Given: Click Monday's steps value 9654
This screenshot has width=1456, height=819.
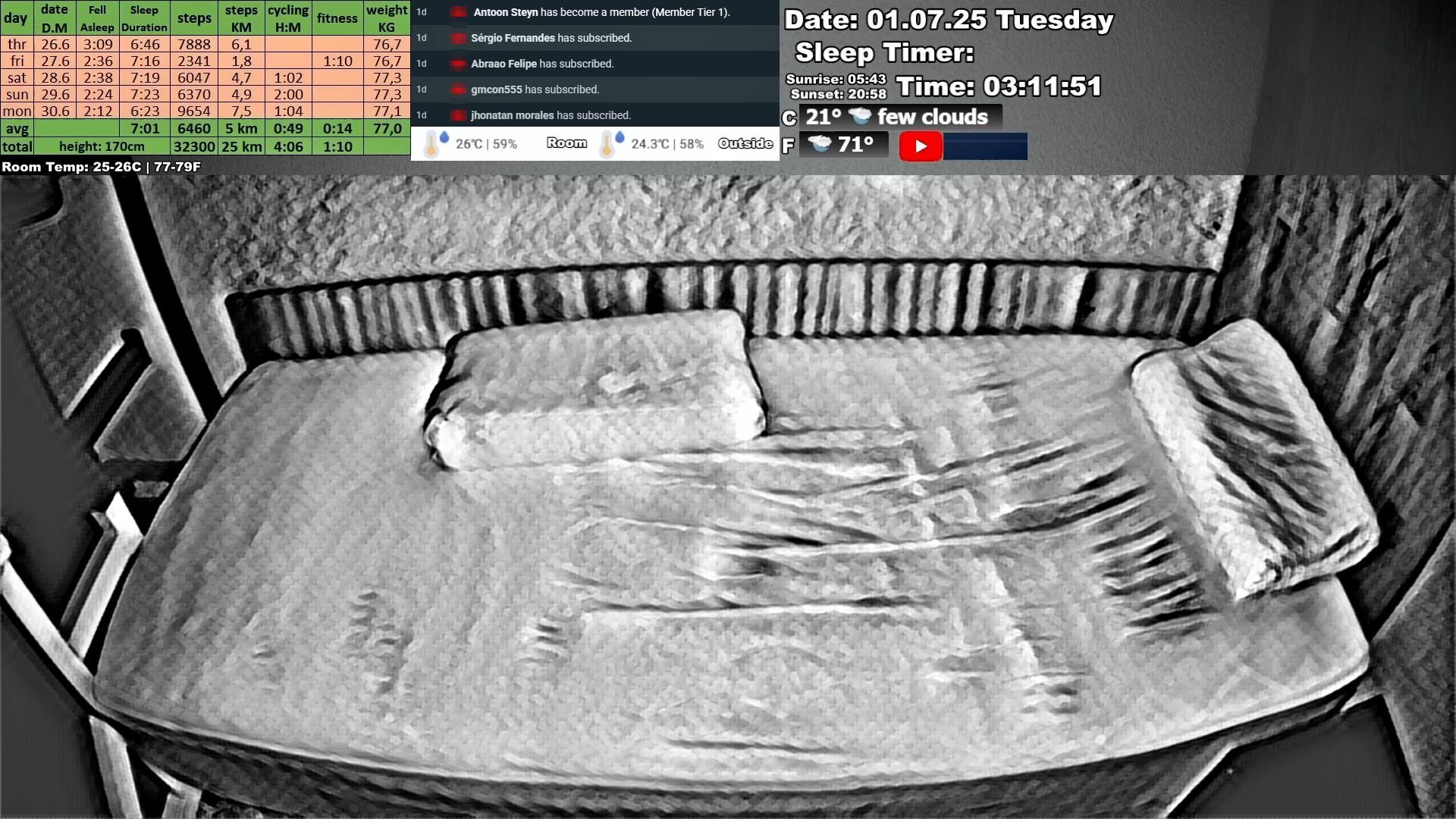Looking at the screenshot, I should [194, 111].
